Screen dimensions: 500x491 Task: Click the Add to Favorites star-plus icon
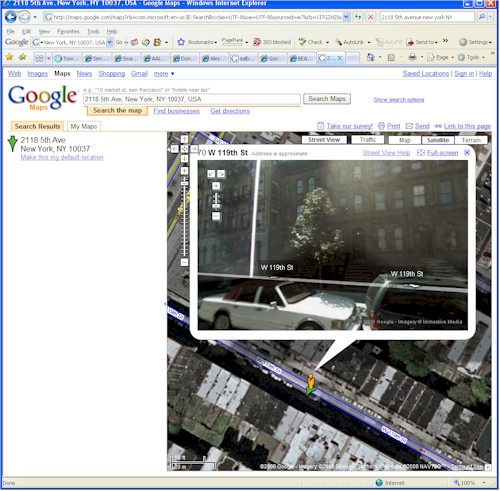pyautogui.click(x=22, y=57)
